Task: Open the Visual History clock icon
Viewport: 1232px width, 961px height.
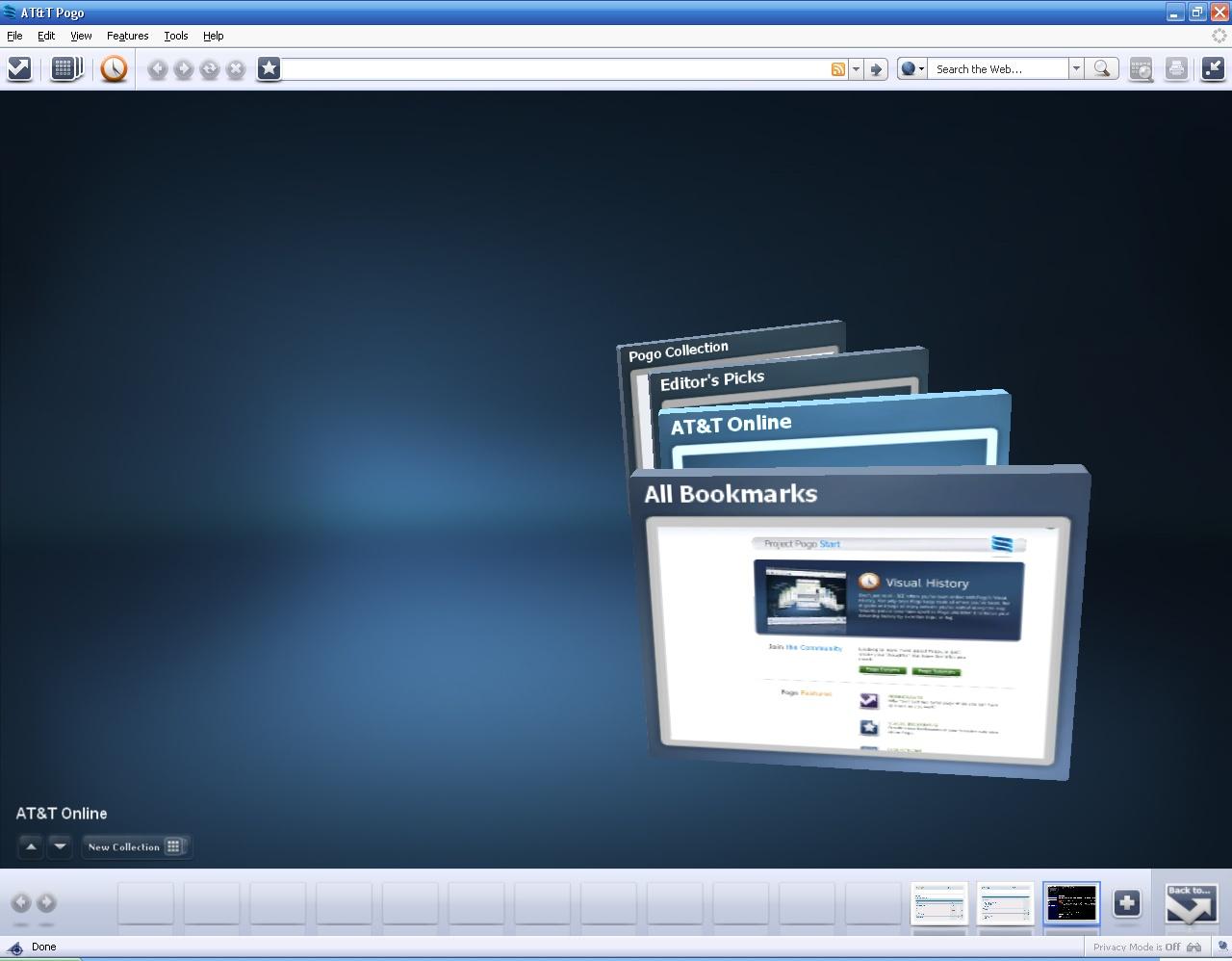Action: (x=114, y=68)
